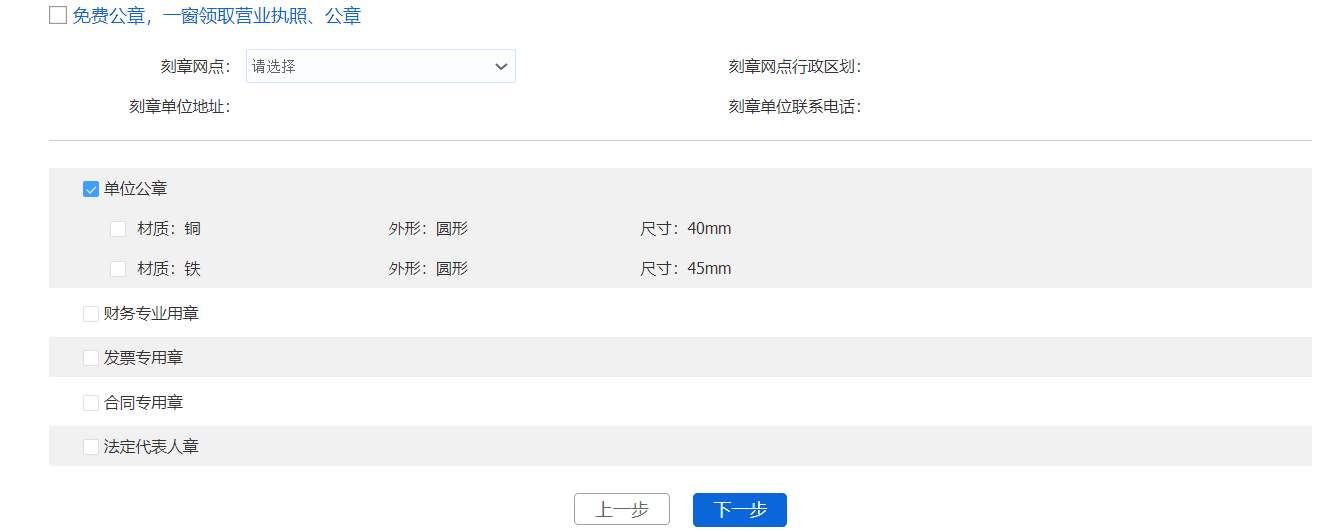This screenshot has width=1336, height=532.
Task: Open the 刻章网点 请选择 dropdown
Action: (x=381, y=67)
